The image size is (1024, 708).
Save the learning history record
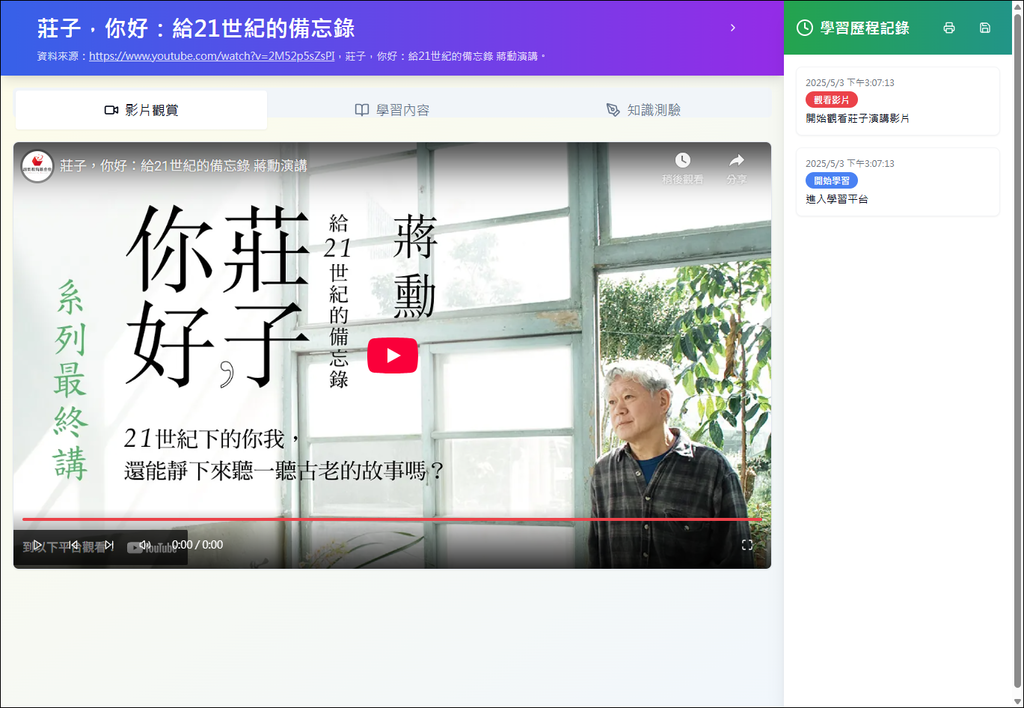985,27
